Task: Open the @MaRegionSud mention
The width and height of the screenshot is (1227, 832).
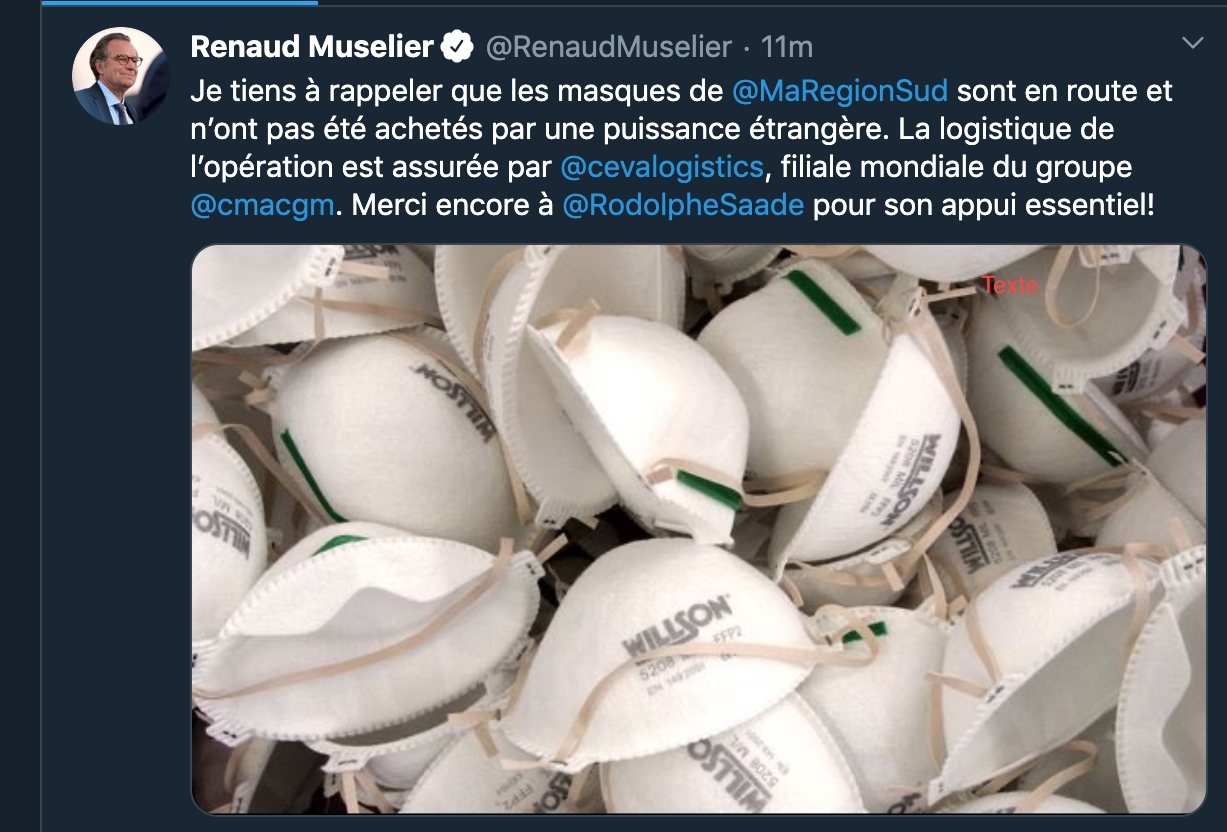Action: [x=840, y=91]
